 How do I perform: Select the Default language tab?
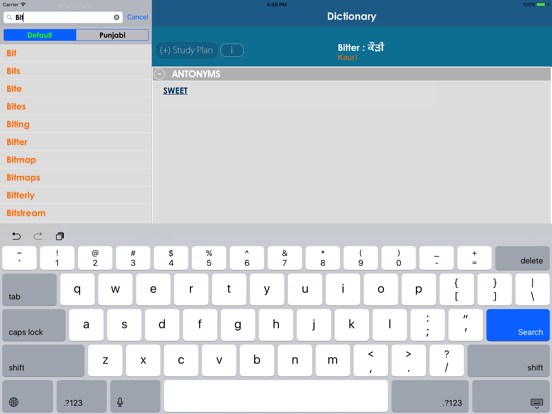click(x=40, y=35)
